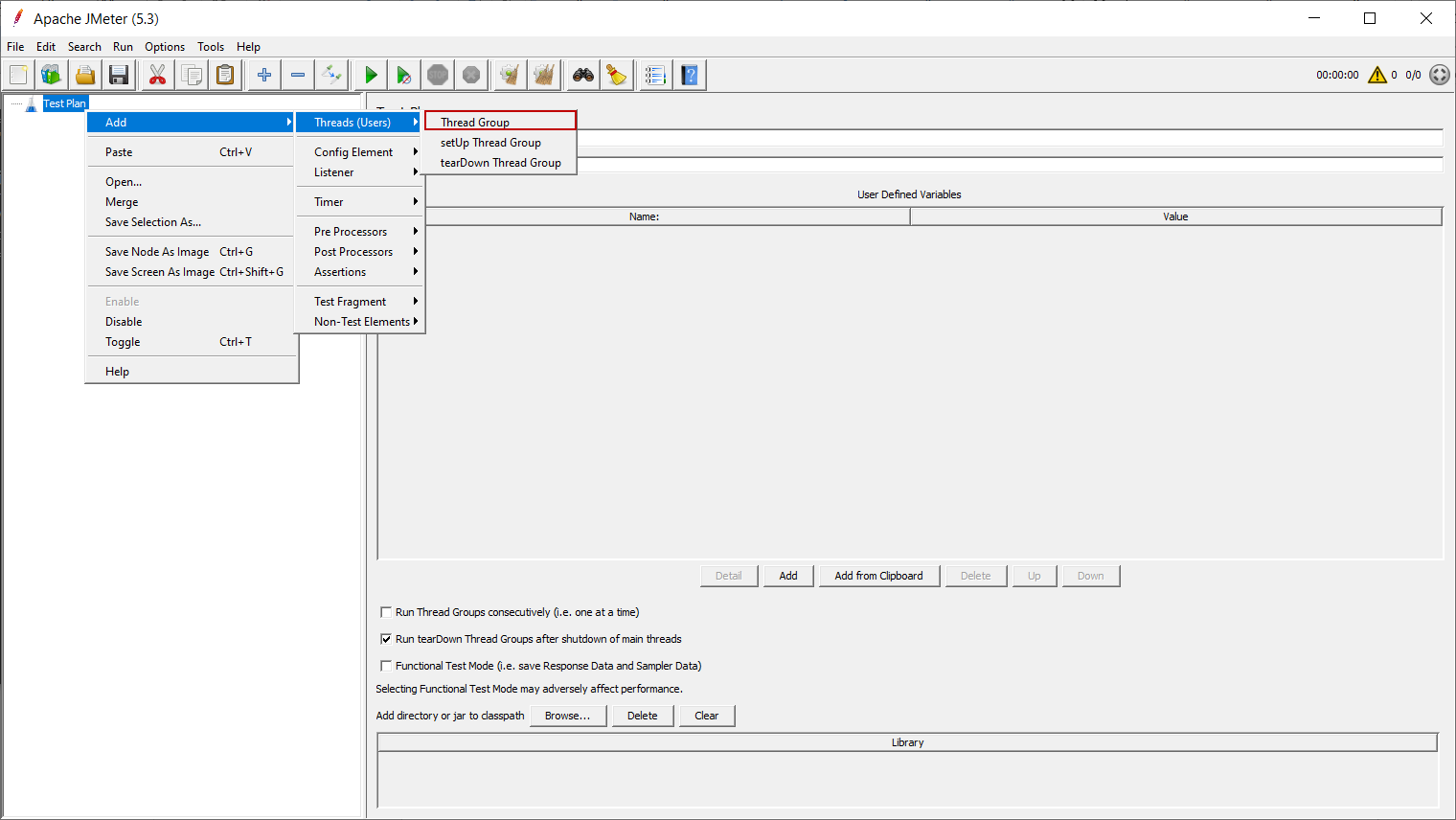Expand the Pre Processors submenu

360,232
